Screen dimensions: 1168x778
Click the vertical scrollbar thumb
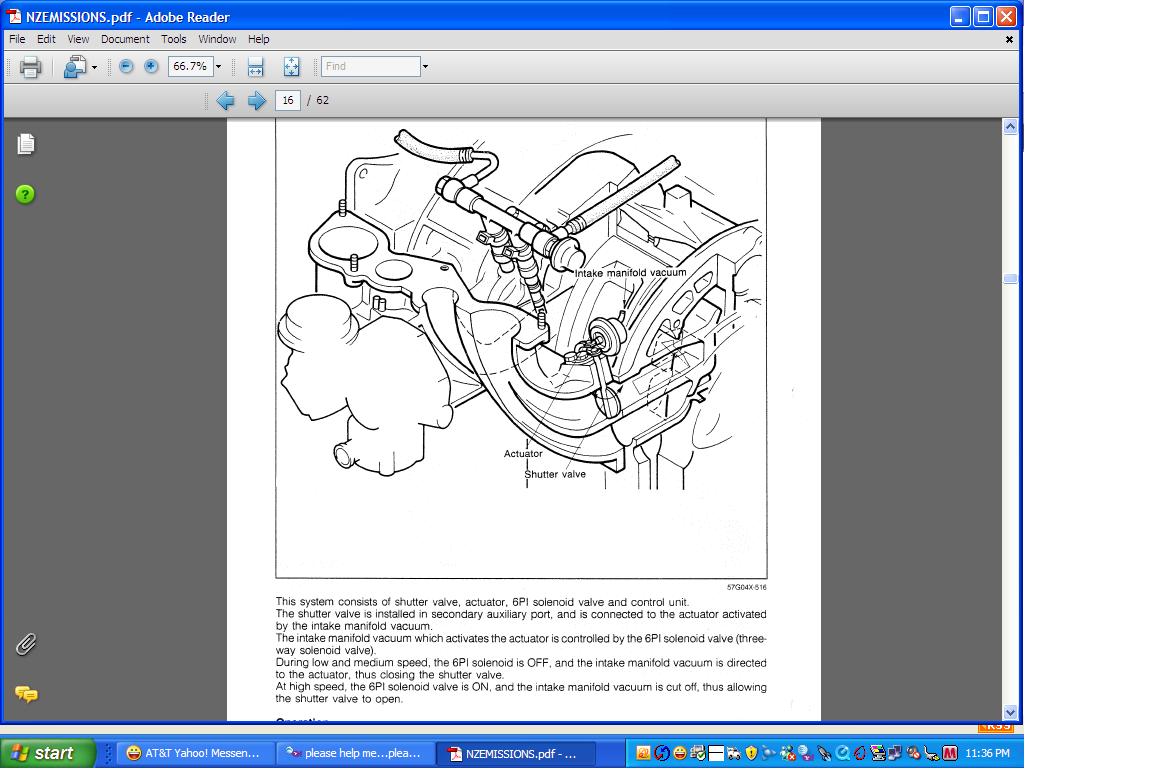pyautogui.click(x=1010, y=279)
